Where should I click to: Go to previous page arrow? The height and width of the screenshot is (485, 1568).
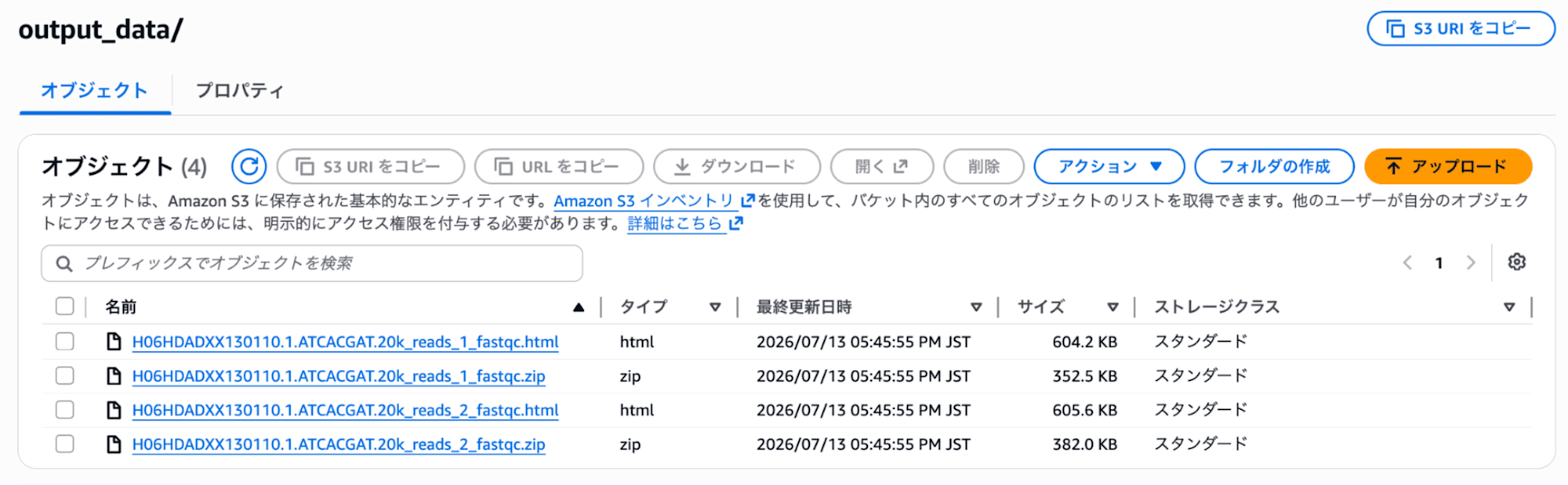pos(1407,262)
